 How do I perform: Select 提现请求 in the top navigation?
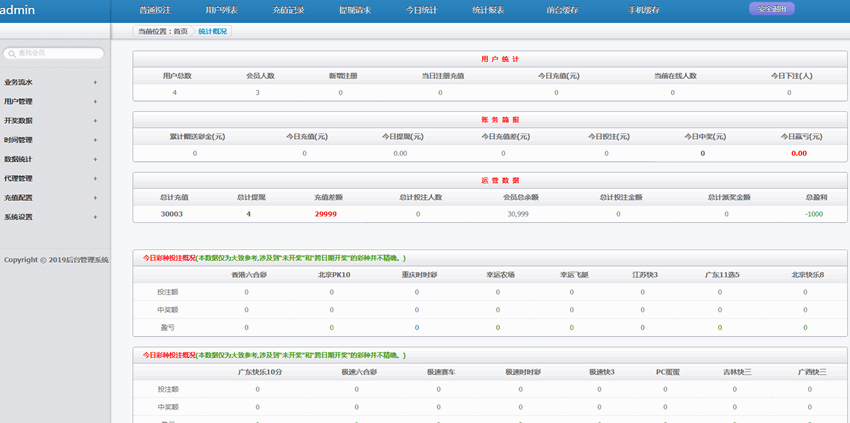click(355, 10)
